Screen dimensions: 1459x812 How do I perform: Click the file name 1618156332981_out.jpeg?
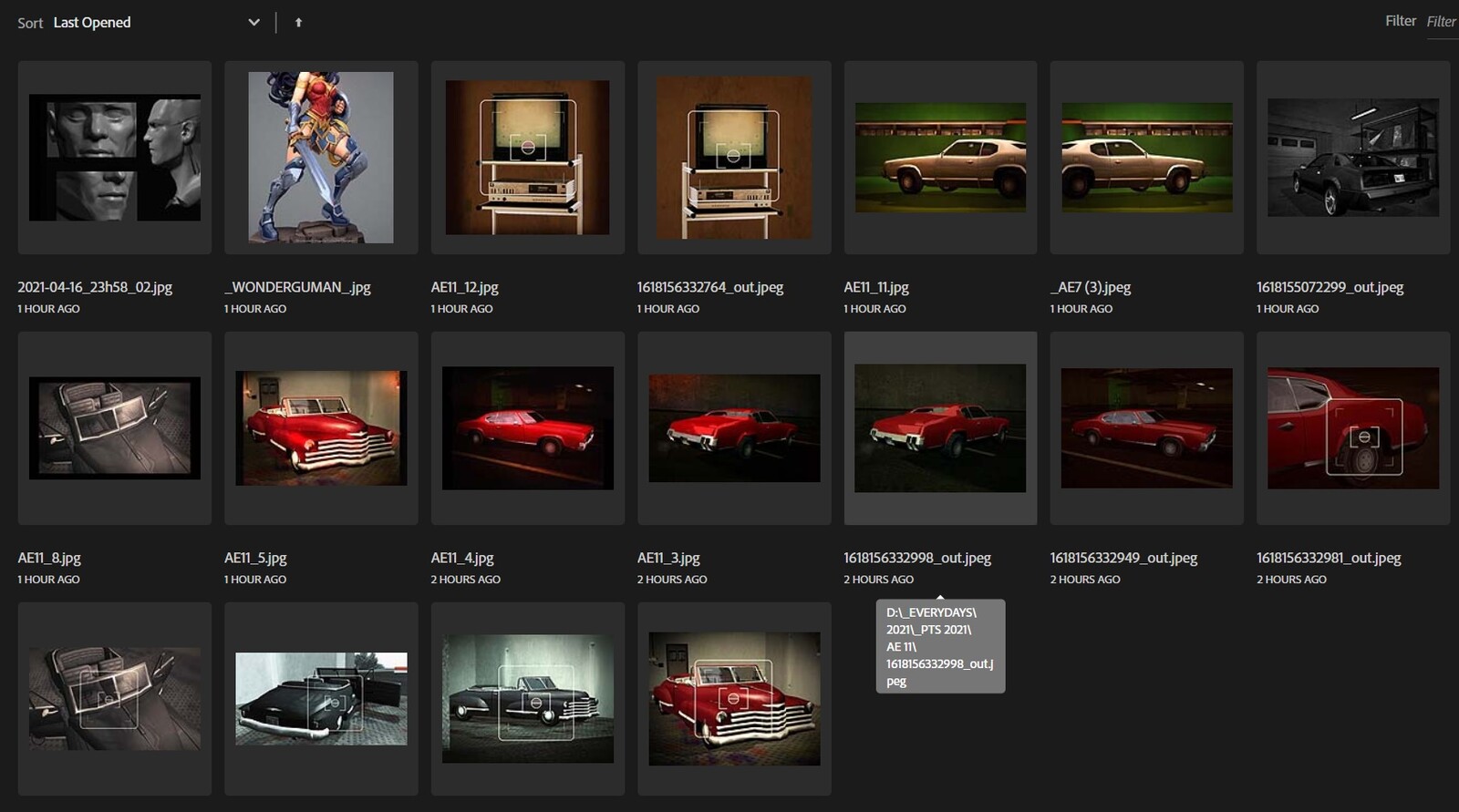pyautogui.click(x=1329, y=558)
